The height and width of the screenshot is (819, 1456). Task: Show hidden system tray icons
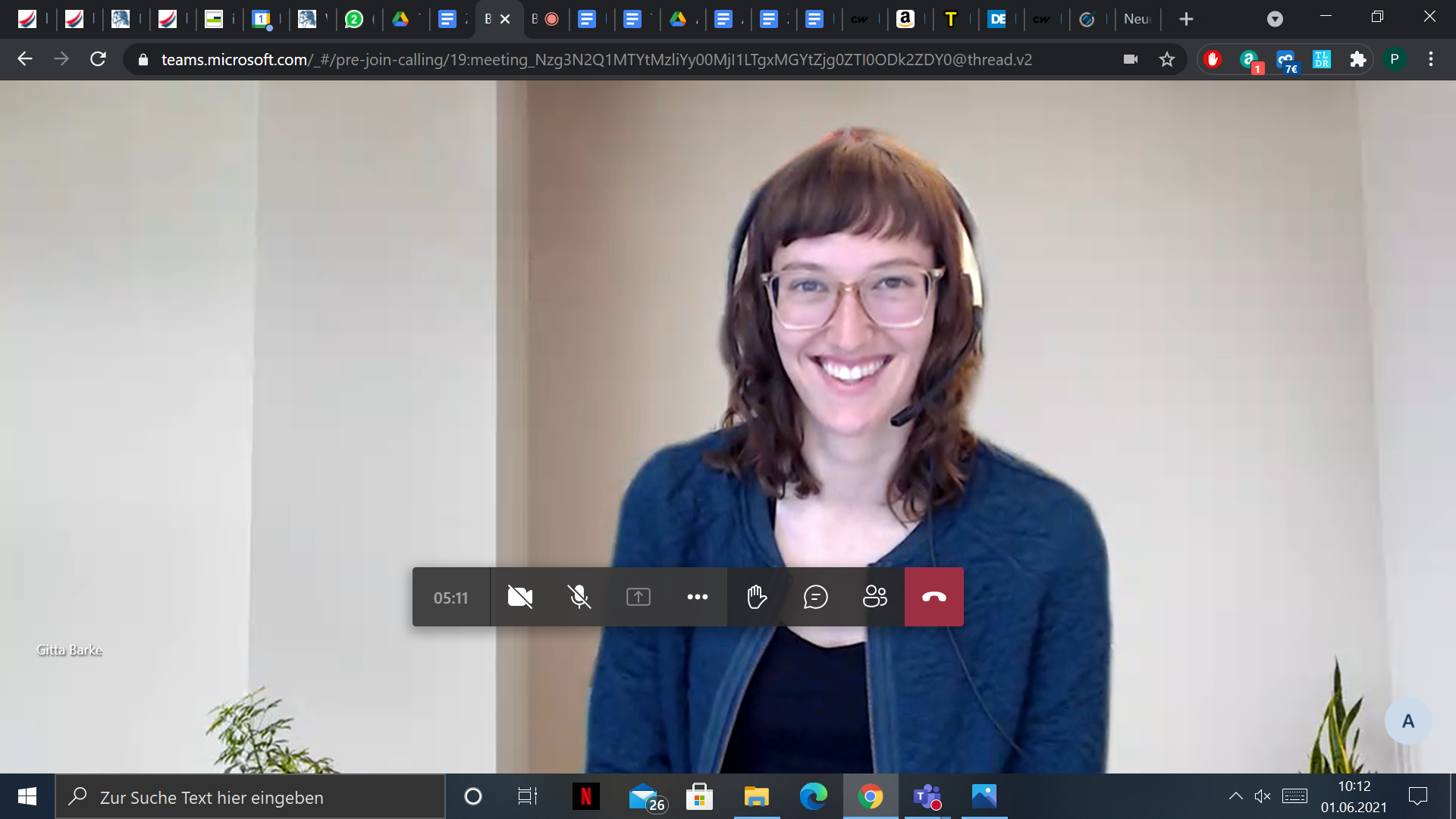[x=1235, y=796]
